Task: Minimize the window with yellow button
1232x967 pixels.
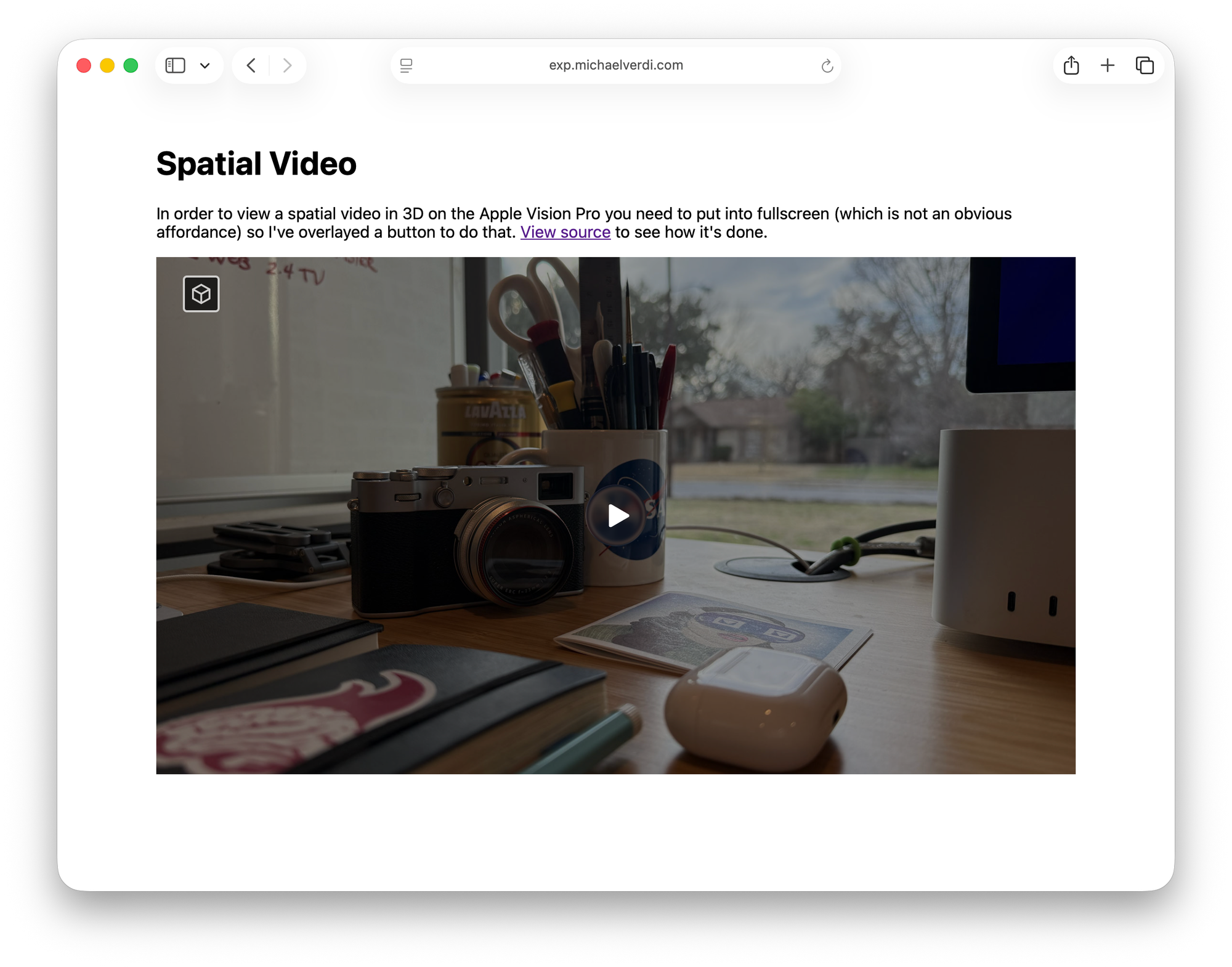Action: 107,65
